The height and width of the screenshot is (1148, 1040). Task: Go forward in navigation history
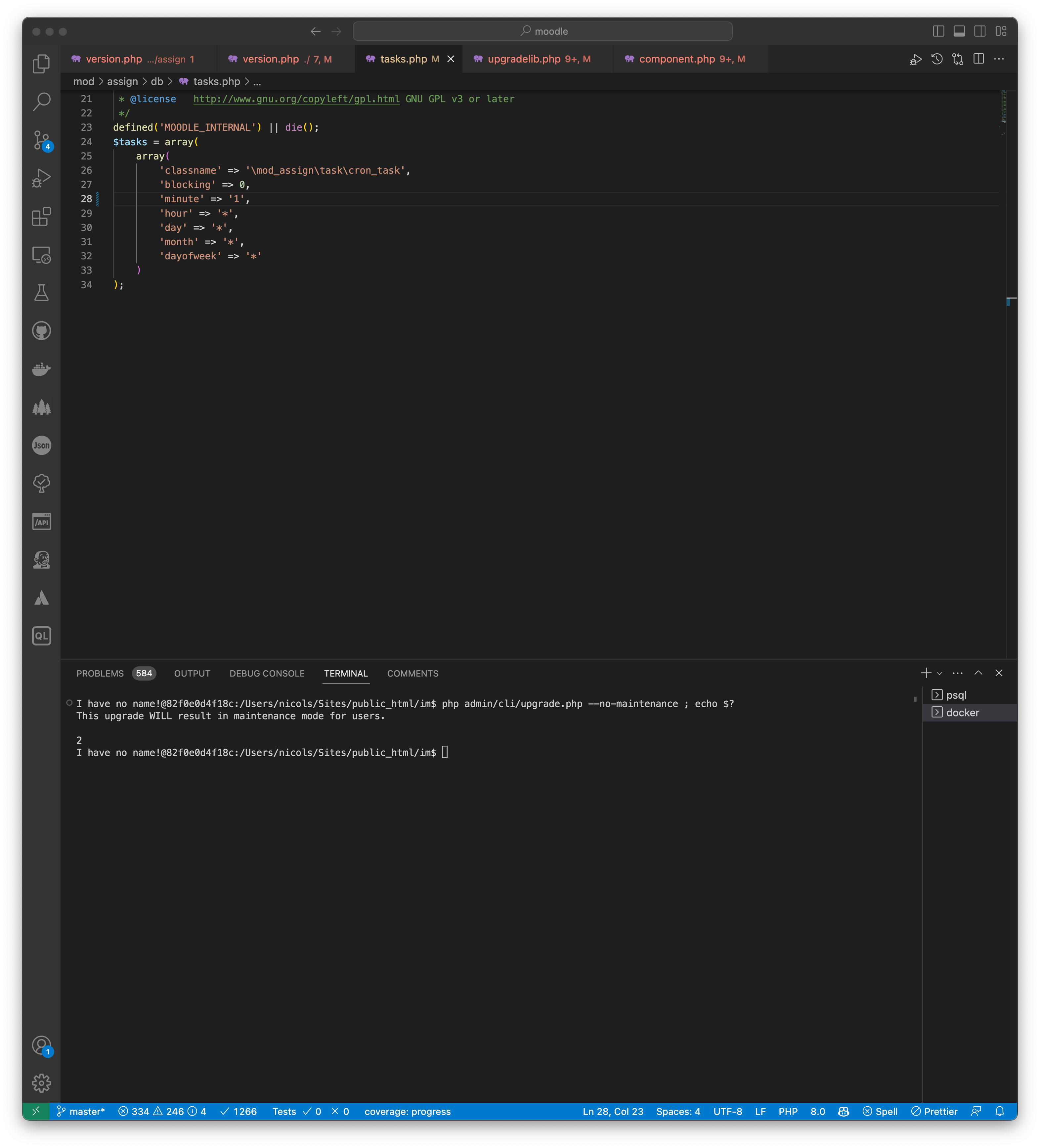point(336,31)
